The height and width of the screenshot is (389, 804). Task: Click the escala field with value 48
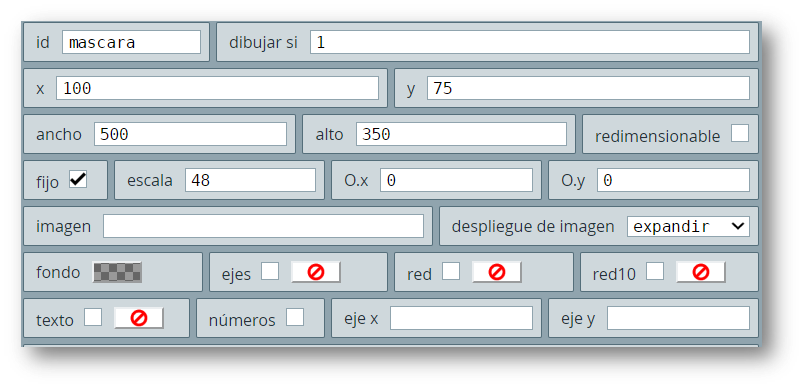[250, 180]
